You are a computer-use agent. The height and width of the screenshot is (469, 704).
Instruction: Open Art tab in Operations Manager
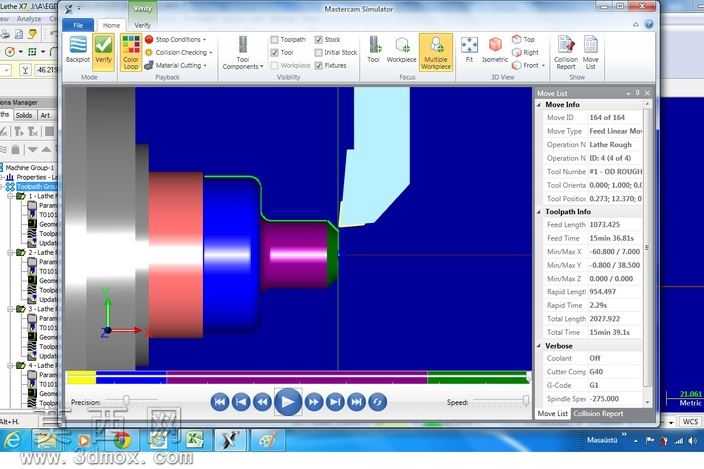(45, 115)
